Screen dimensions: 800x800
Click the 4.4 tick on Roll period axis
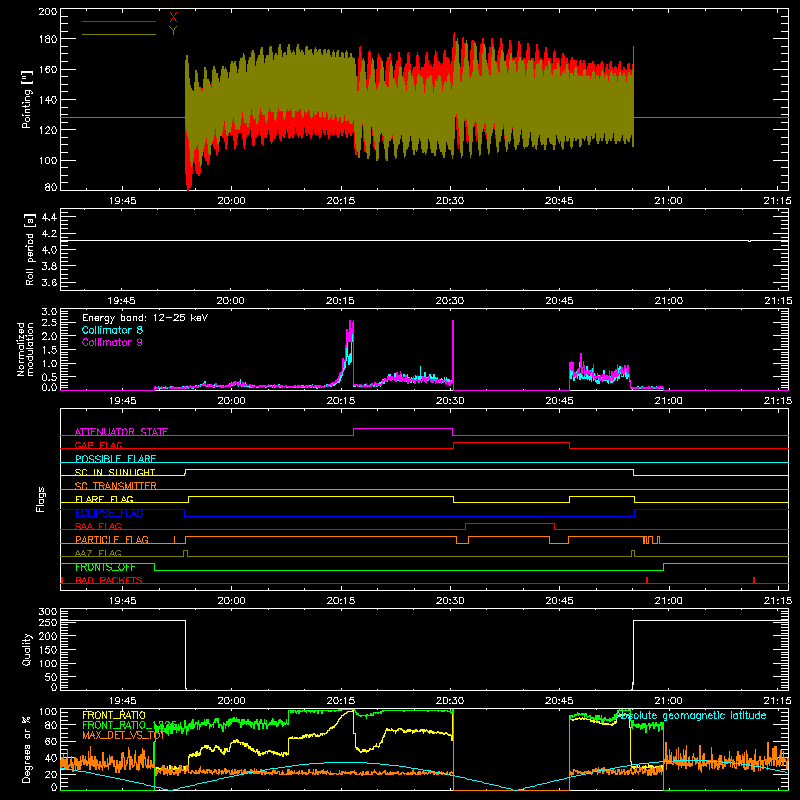coord(49,217)
